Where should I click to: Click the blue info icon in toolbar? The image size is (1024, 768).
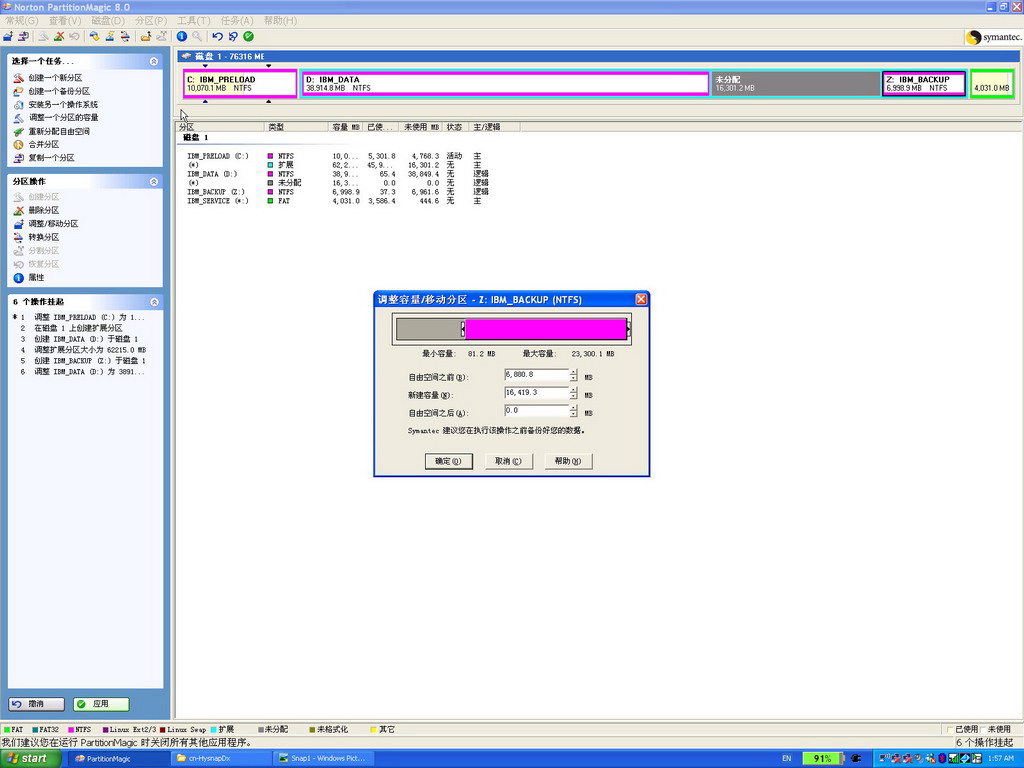pyautogui.click(x=182, y=36)
